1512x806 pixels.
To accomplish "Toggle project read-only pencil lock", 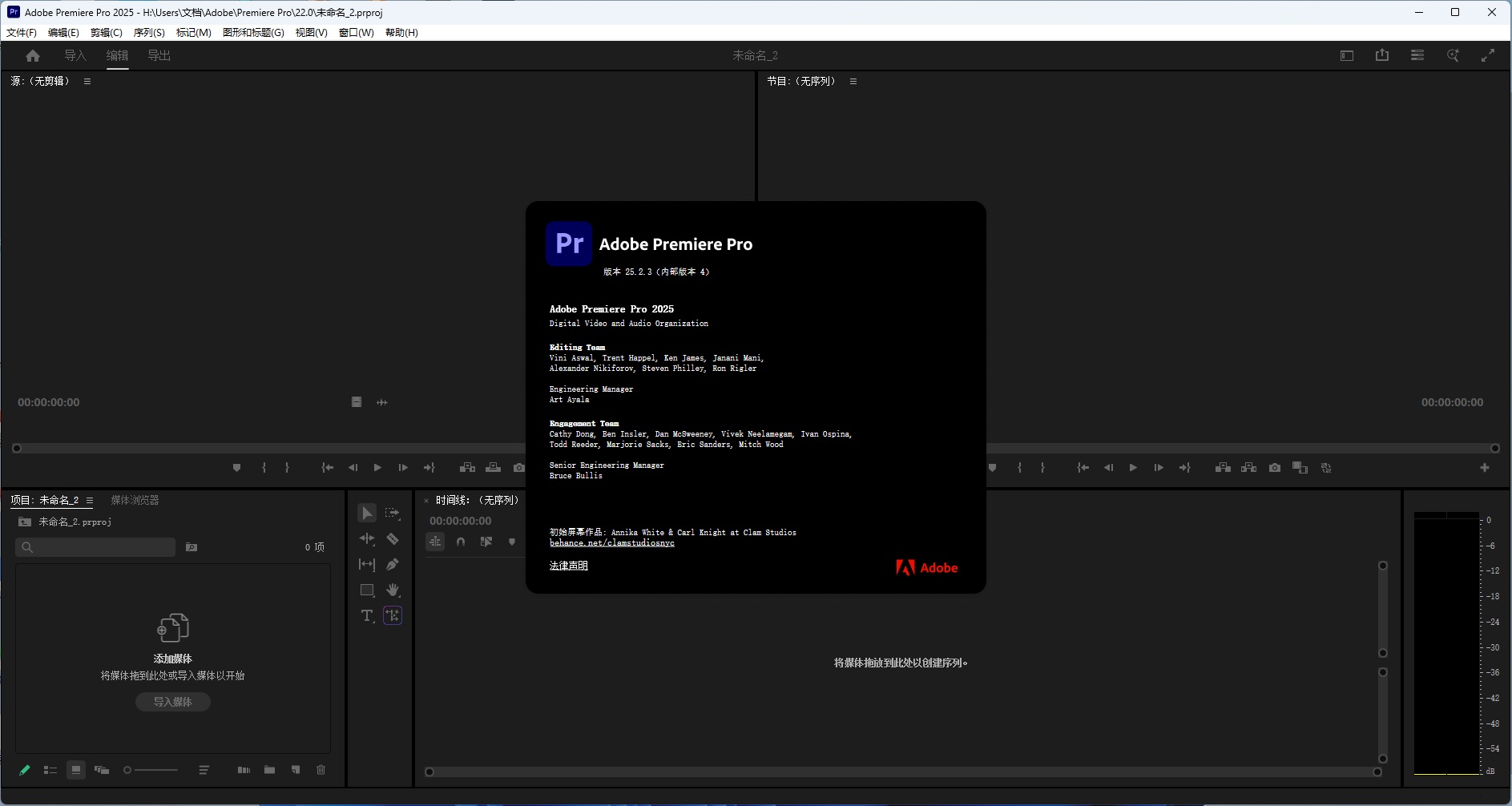I will 25,770.
